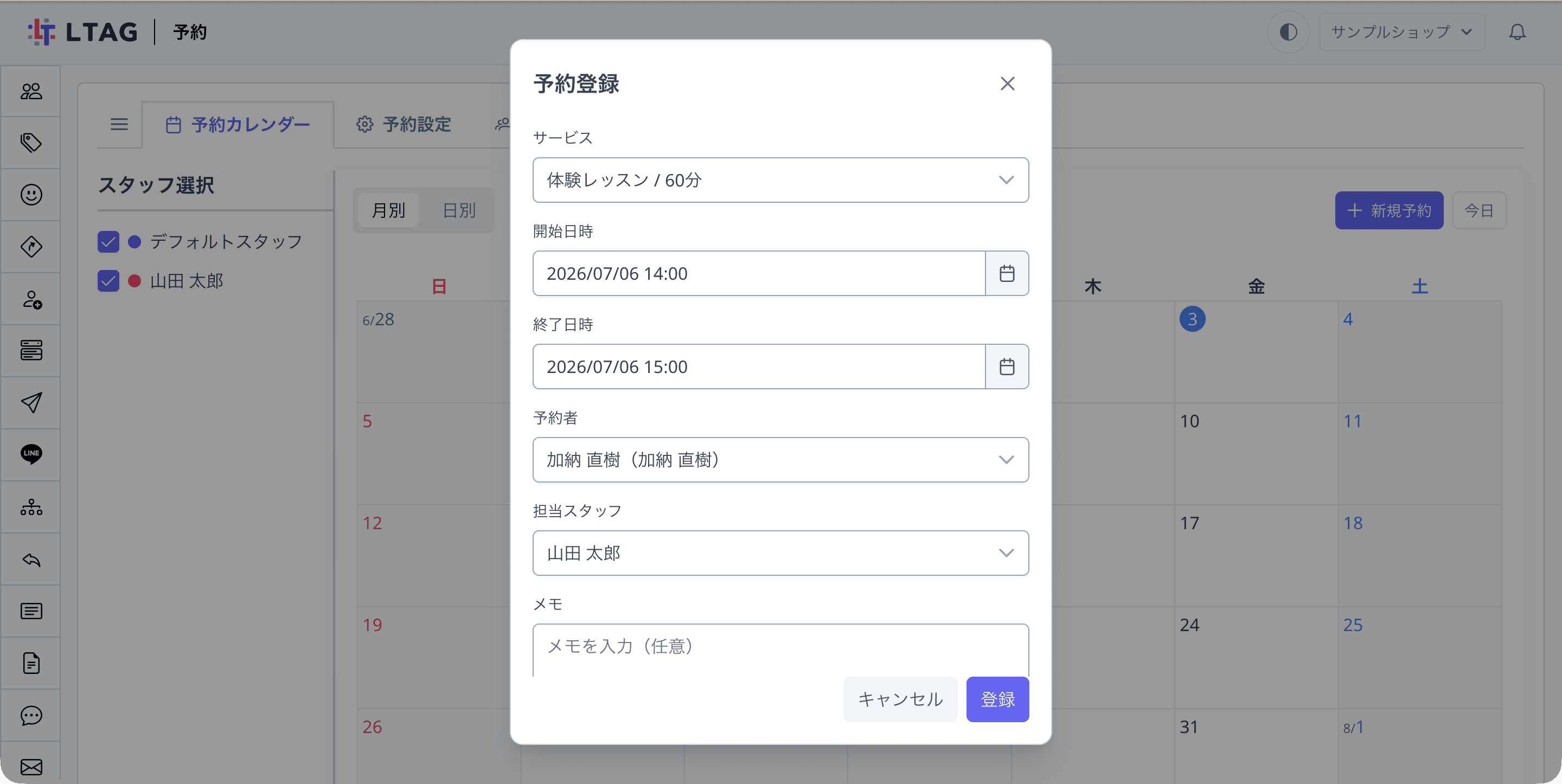Open the smiley face sidebar icon

coord(31,195)
